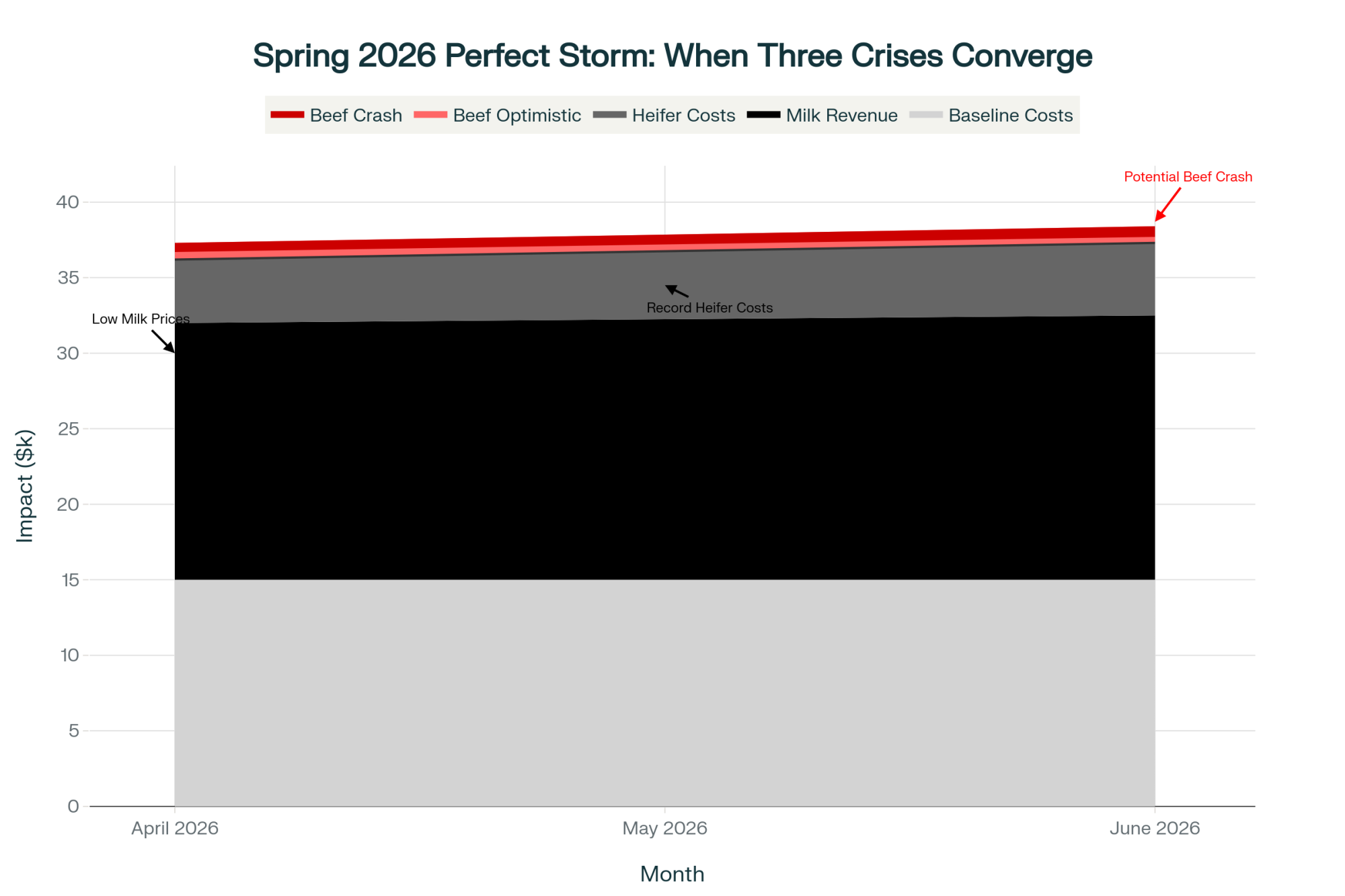Select the Record Heifer Costs annotation
Viewport: 1345px width, 896px height.
coord(709,308)
